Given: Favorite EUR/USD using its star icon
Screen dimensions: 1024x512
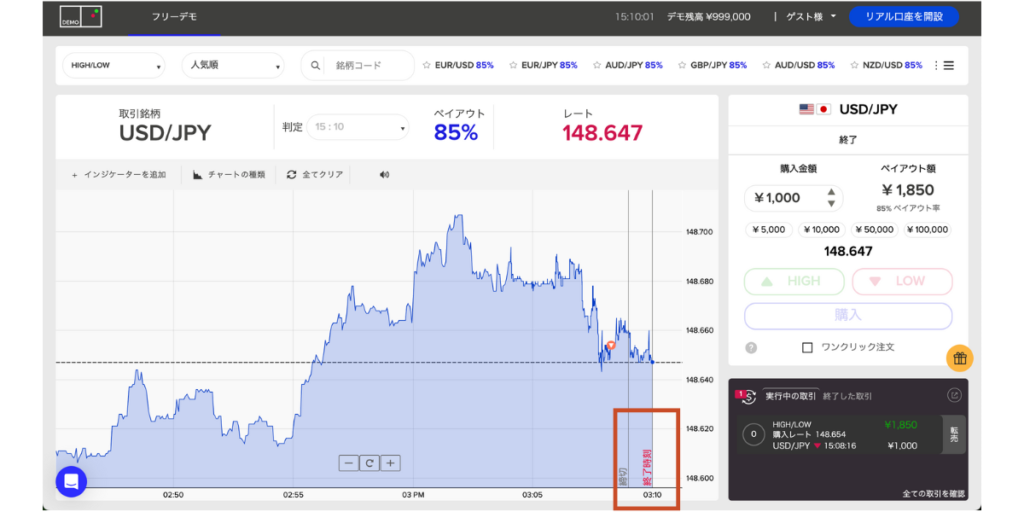Looking at the screenshot, I should click(x=427, y=65).
